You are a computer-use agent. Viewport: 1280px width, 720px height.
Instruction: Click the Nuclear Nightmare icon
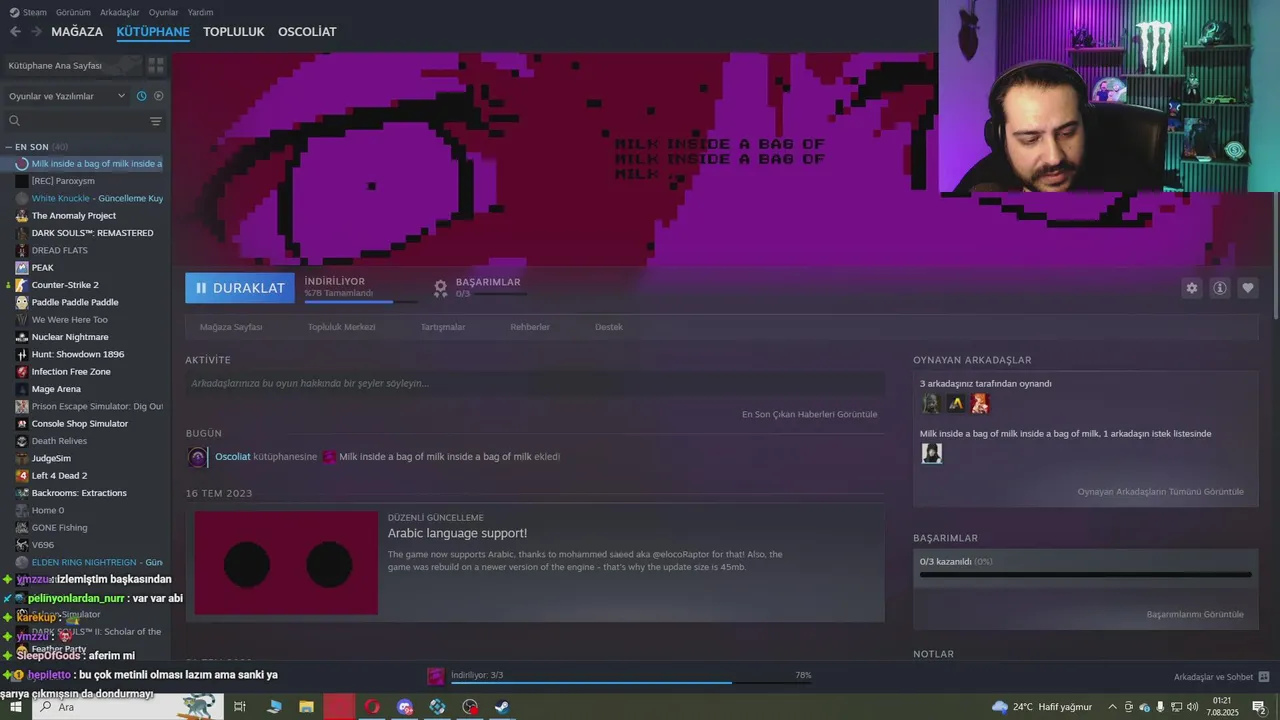[22, 337]
